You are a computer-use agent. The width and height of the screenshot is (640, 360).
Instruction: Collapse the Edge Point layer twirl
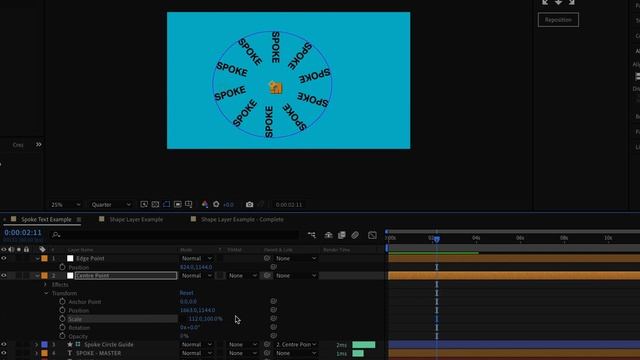tap(37, 258)
